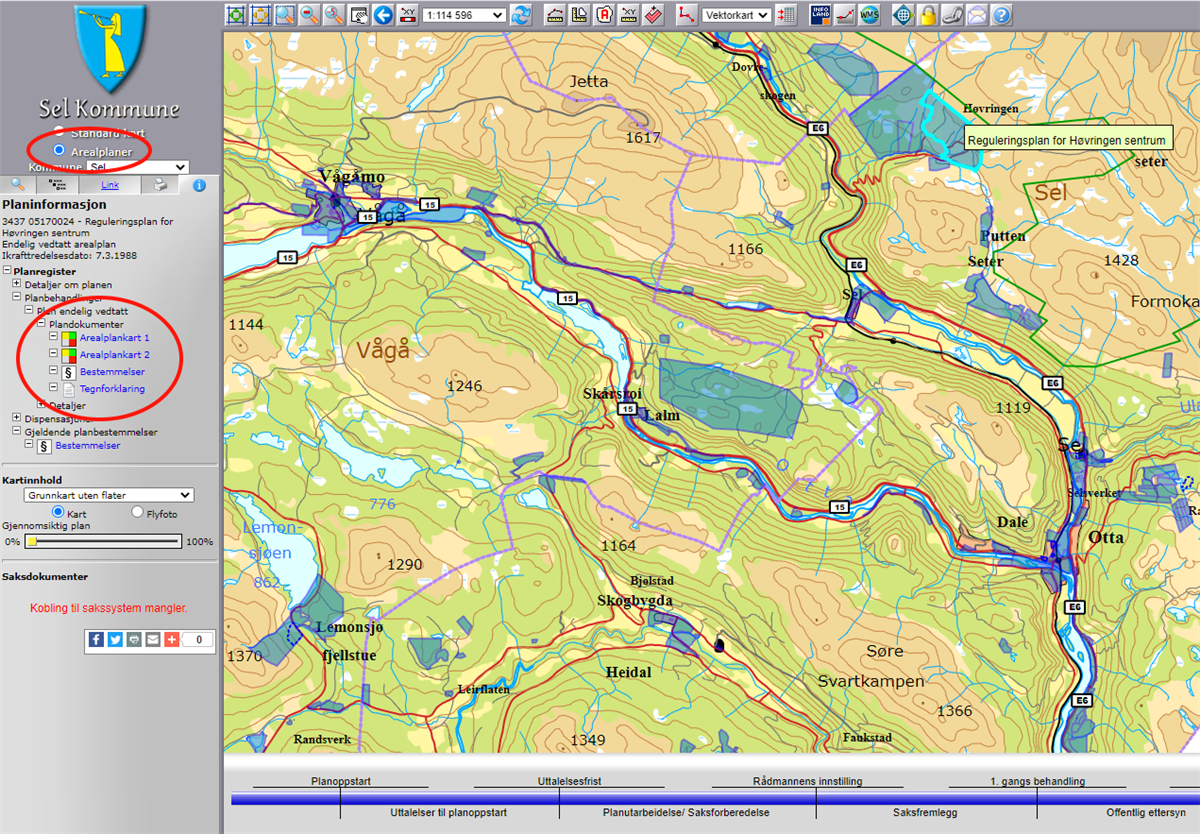The width and height of the screenshot is (1200, 834).
Task: Open the Grunnkart uten flater dropdown
Action: [110, 495]
